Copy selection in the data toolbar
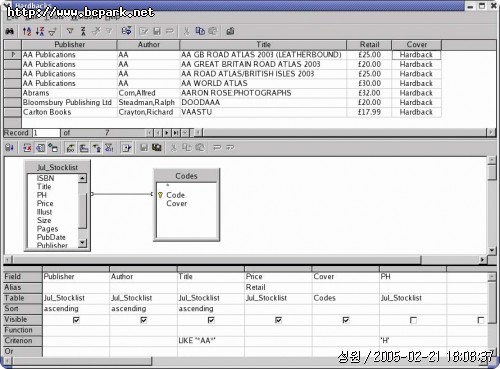This screenshot has height=369, width=500. tap(200, 31)
